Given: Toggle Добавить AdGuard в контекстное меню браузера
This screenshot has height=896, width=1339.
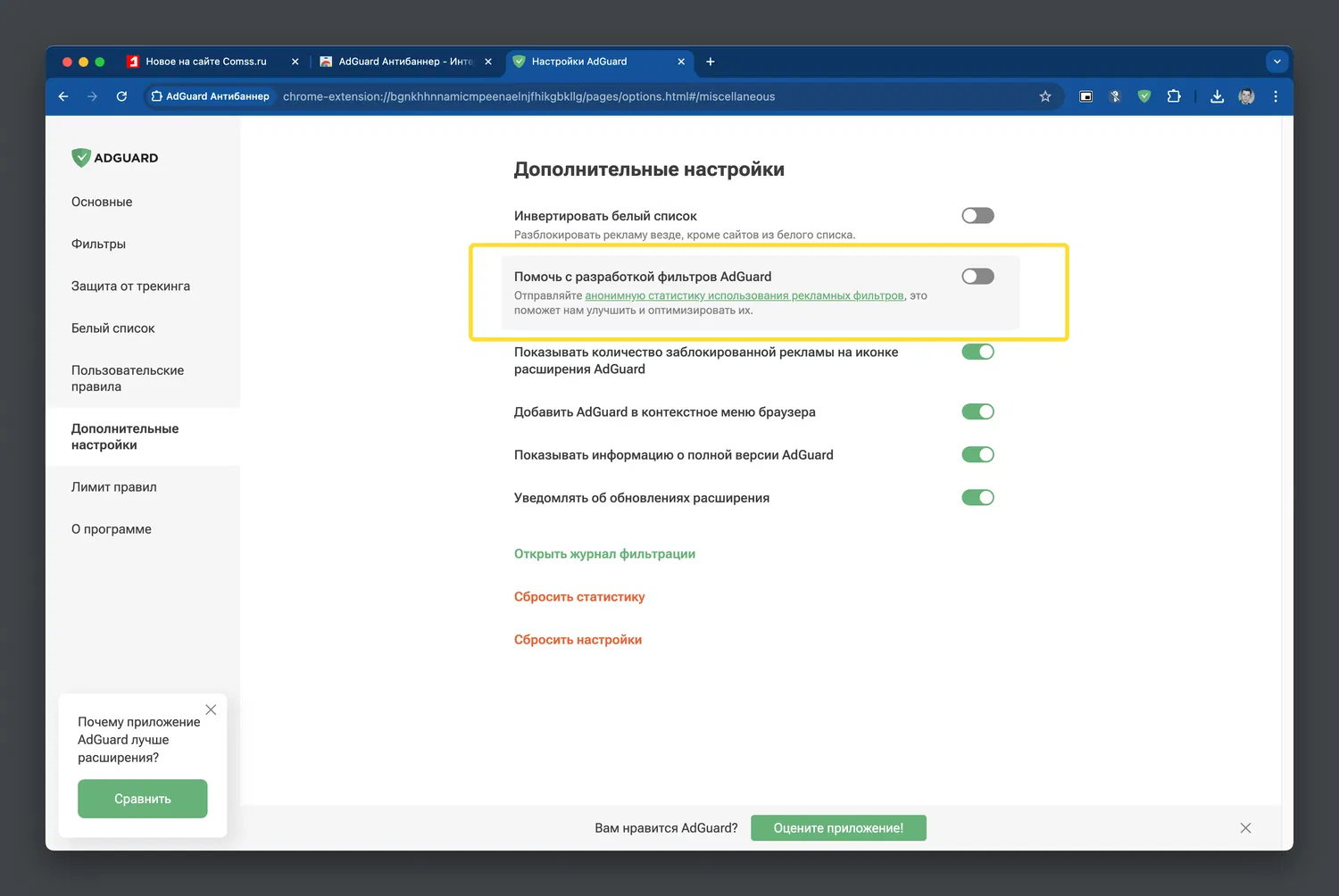Looking at the screenshot, I should [x=977, y=411].
